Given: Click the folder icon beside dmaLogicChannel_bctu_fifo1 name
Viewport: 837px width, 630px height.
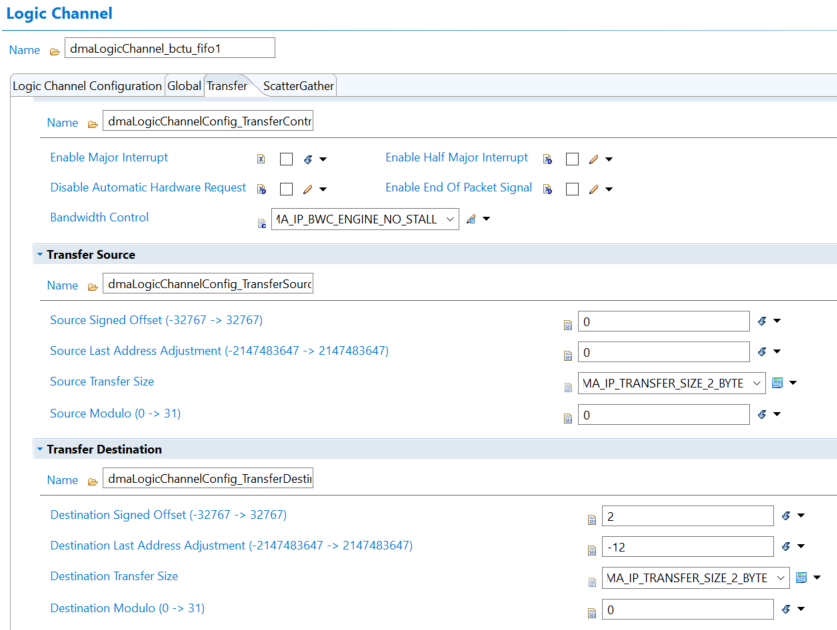Looking at the screenshot, I should tap(54, 50).
